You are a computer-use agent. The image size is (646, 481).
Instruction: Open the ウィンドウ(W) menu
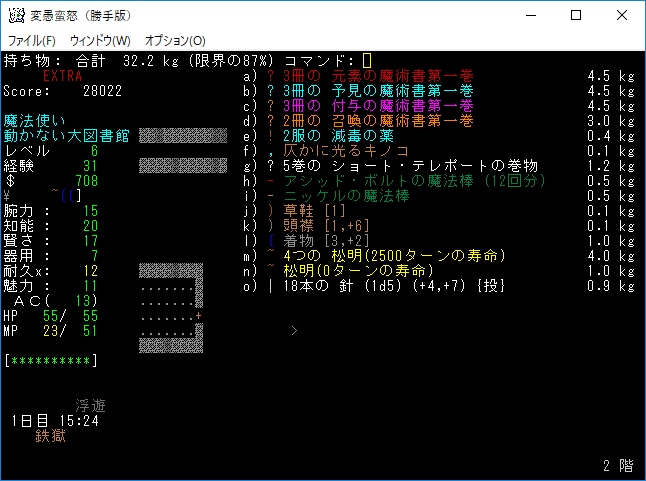click(100, 40)
